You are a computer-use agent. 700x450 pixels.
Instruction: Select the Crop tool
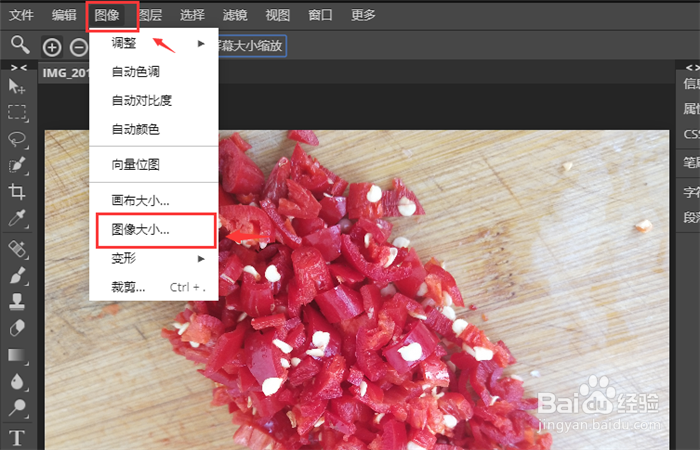pos(17,192)
